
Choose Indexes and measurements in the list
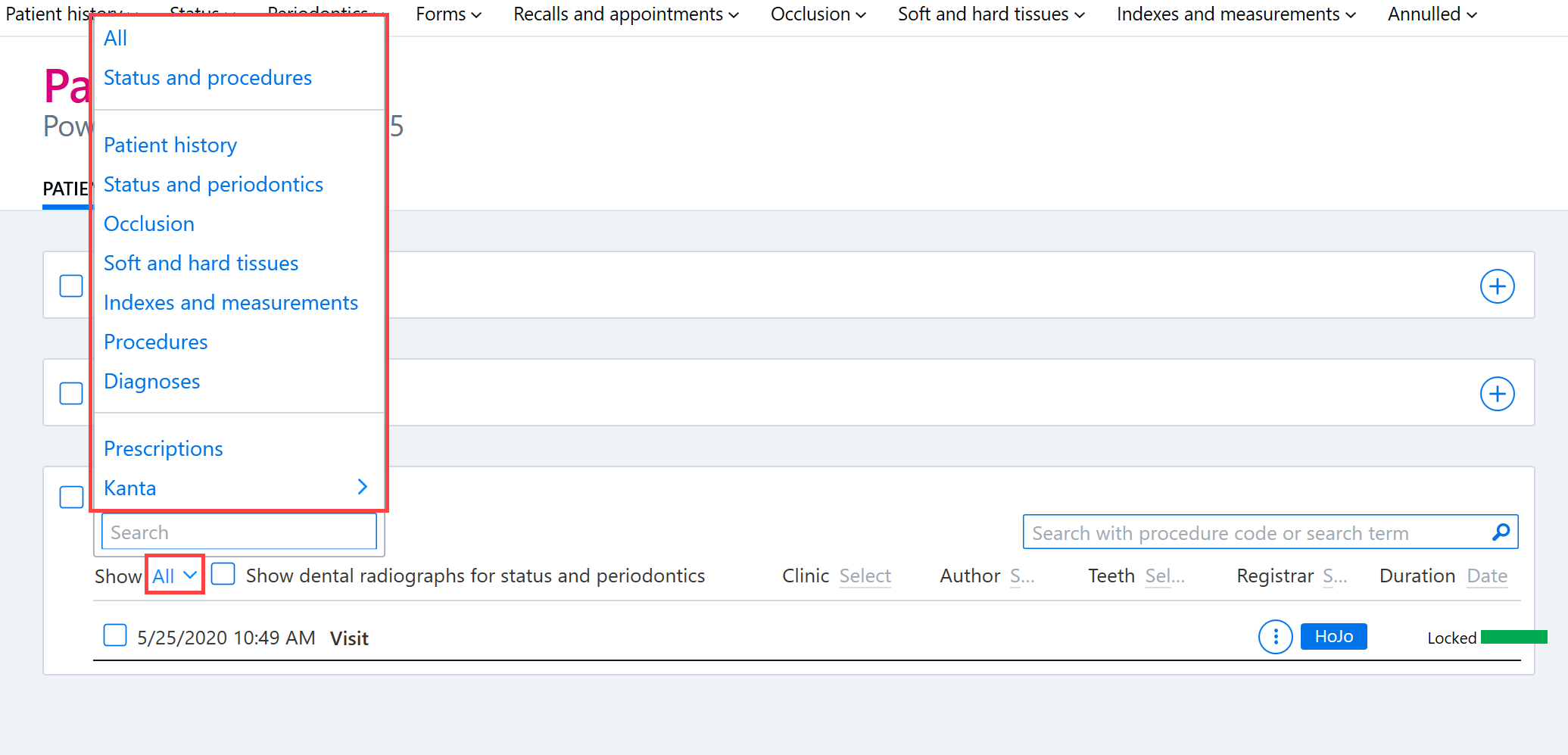pos(231,302)
